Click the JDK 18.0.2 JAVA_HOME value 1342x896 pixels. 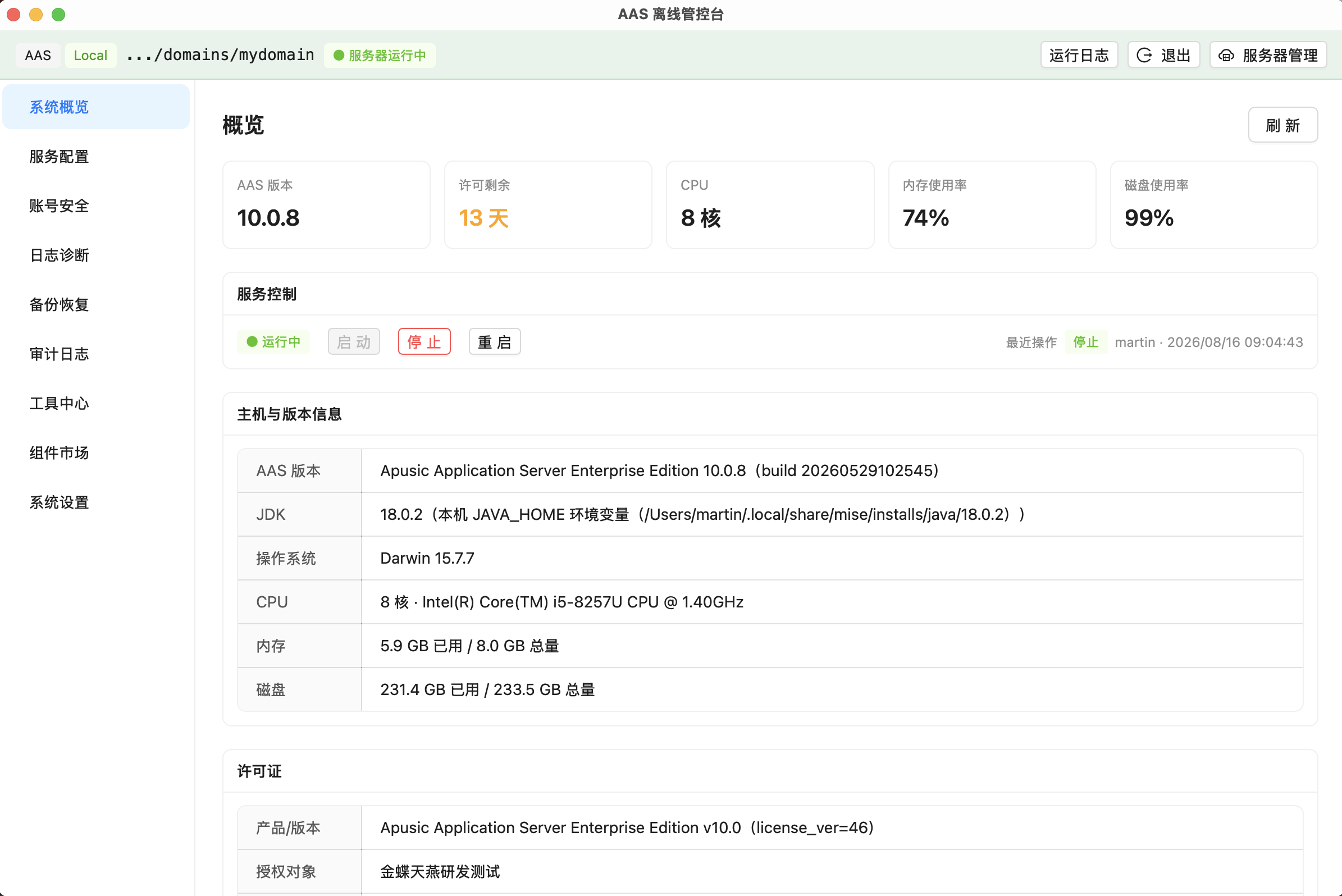[x=703, y=515]
